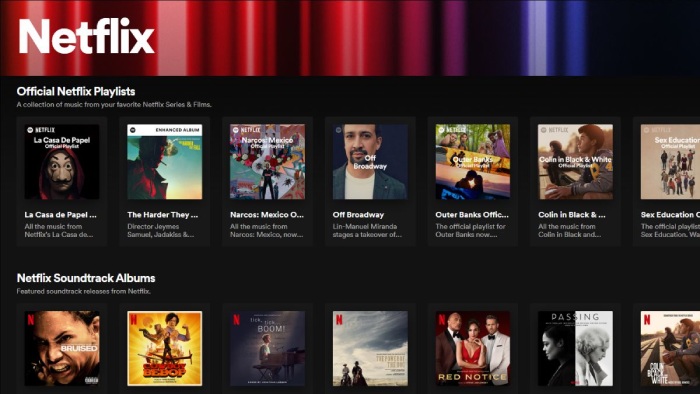This screenshot has height=394, width=700.
Task: Click description 'Lin-Manuel Miranda stages a takeover'
Action: [x=367, y=230]
